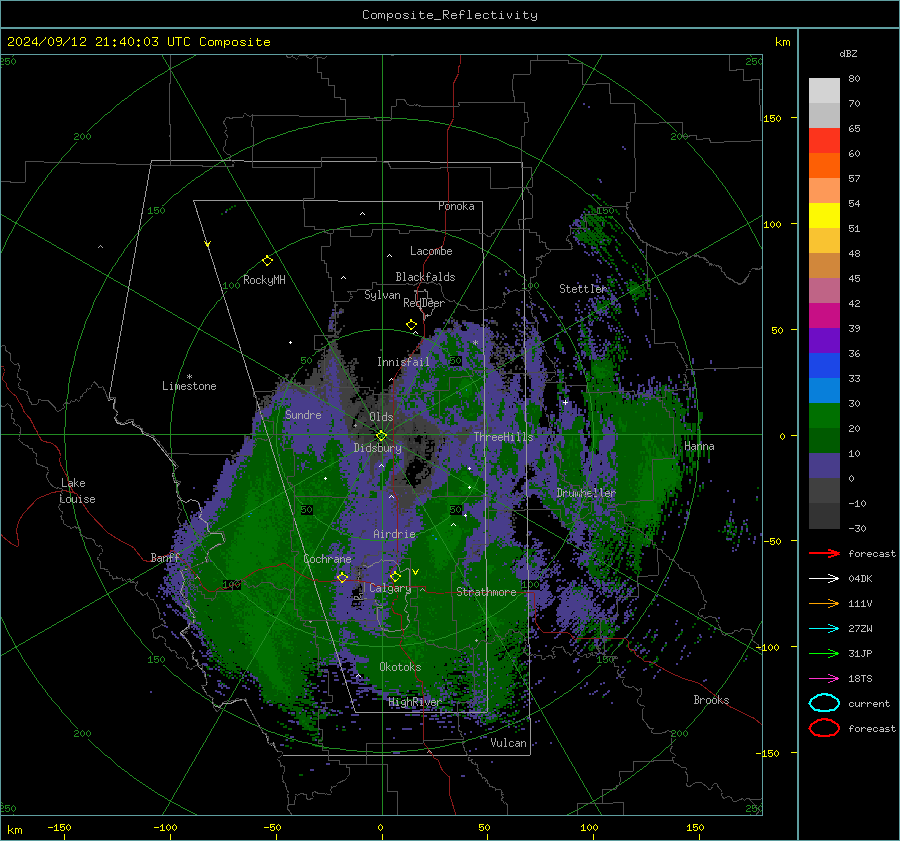
Task: Click the Blackfalds city label
Action: click(x=425, y=277)
